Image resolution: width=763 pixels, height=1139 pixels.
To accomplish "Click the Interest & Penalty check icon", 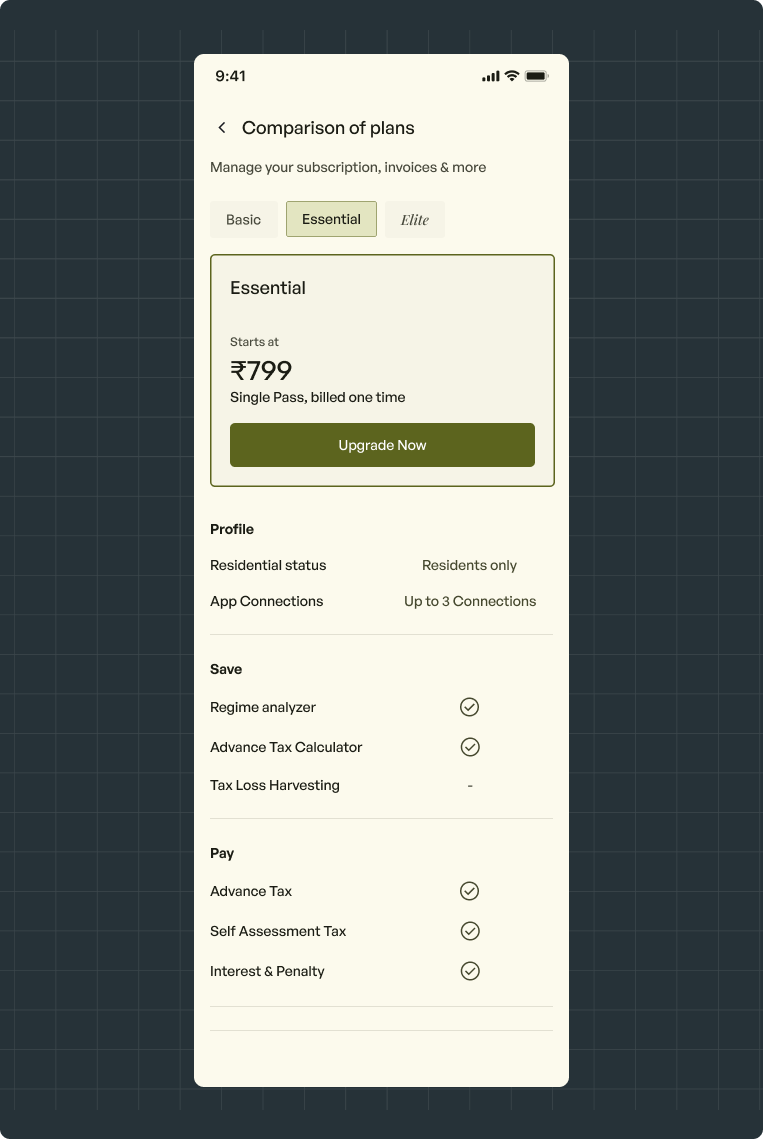I will point(470,970).
